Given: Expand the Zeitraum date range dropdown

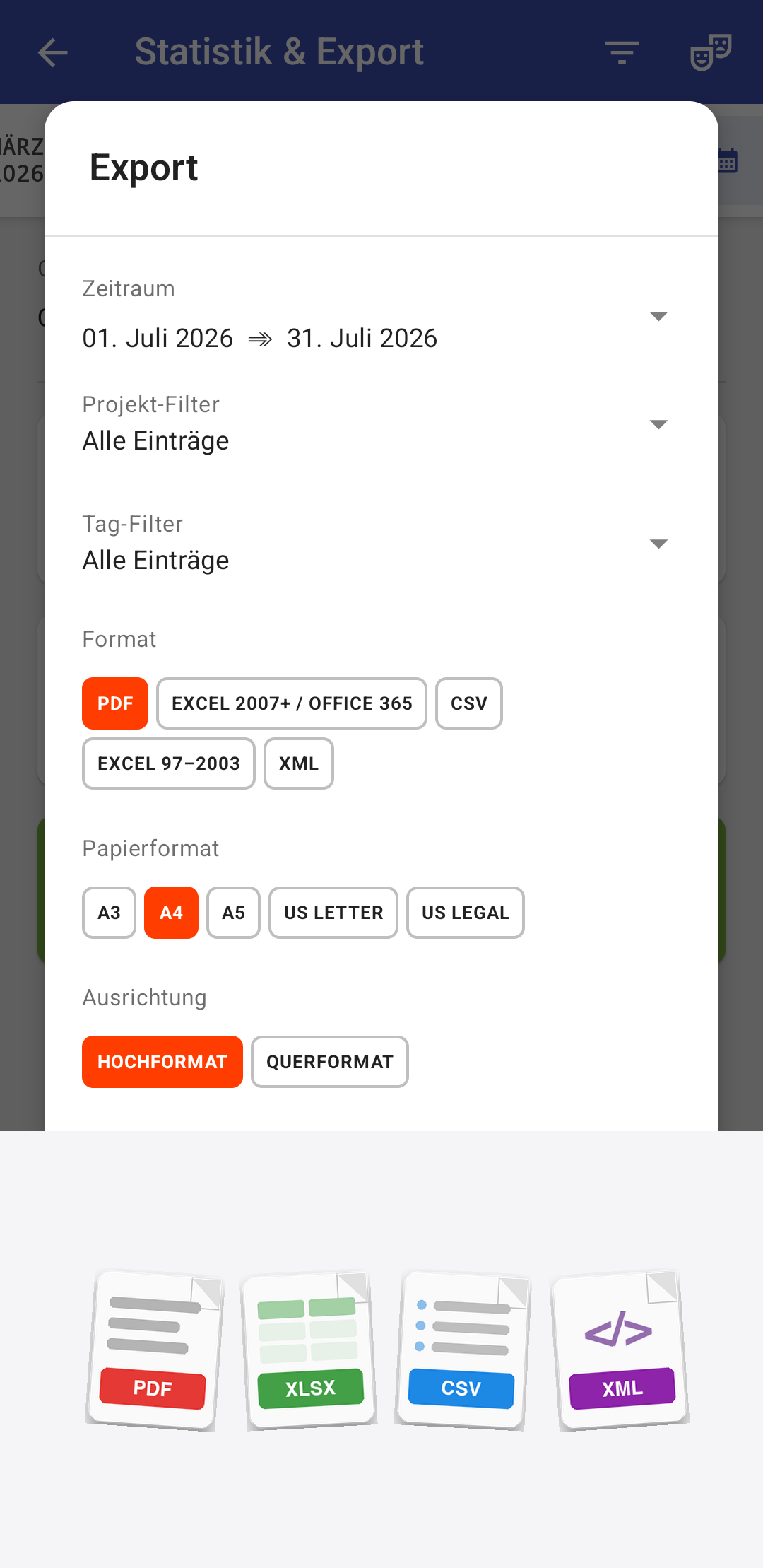Looking at the screenshot, I should pyautogui.click(x=376, y=315).
